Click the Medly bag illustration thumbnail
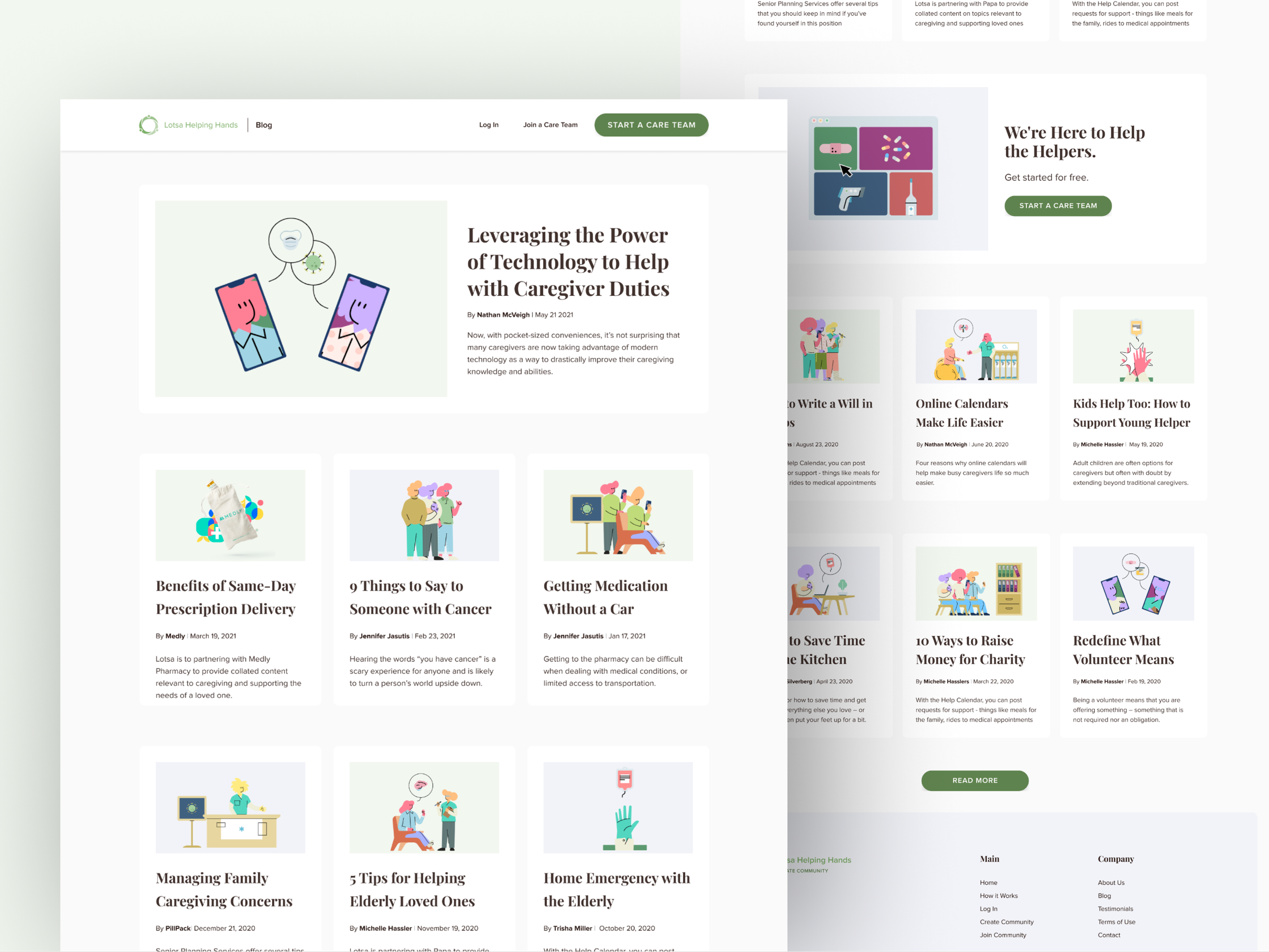1269x952 pixels. tap(230, 515)
